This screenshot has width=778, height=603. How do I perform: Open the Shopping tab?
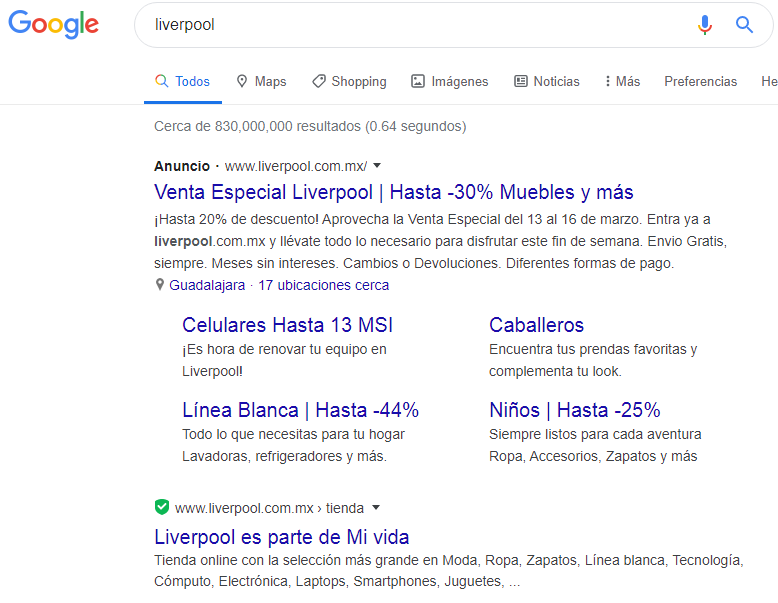(x=349, y=81)
